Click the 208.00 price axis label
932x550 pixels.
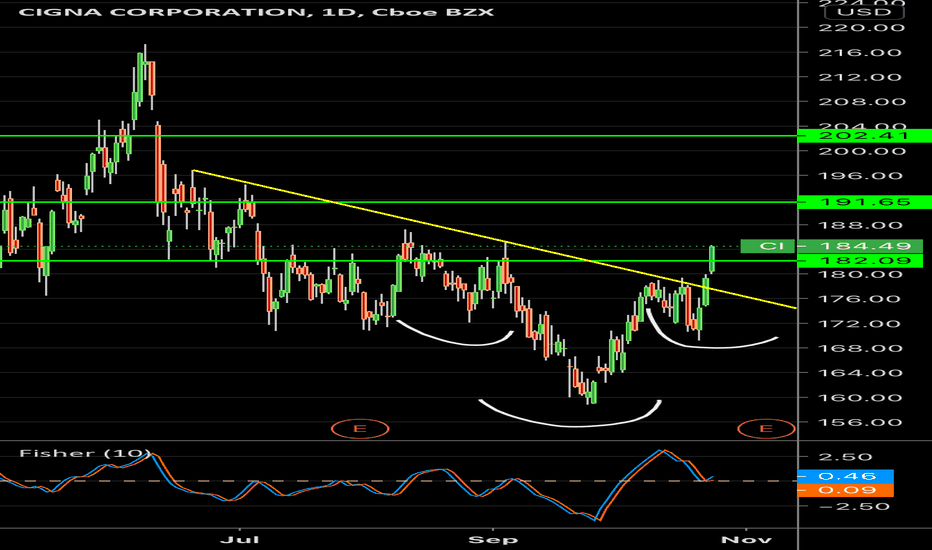(861, 101)
